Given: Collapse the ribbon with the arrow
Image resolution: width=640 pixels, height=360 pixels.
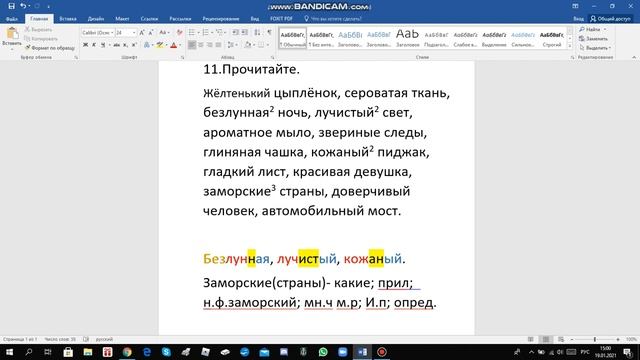Looking at the screenshot, I should pyautogui.click(x=633, y=58).
